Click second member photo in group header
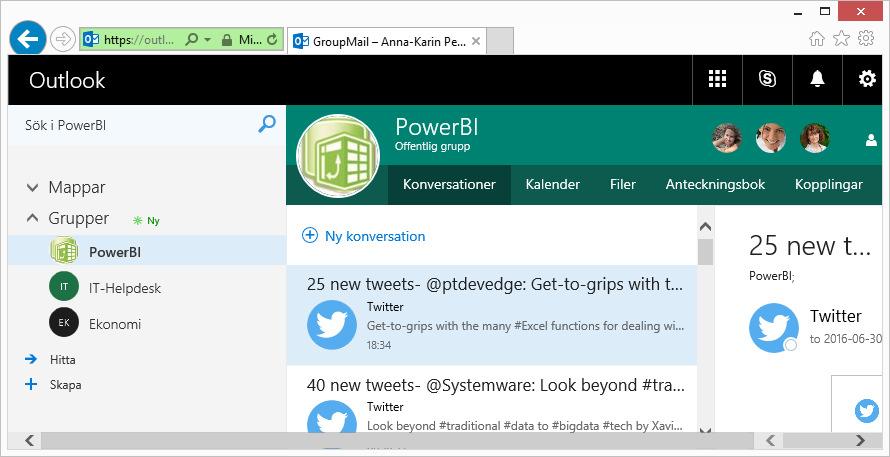This screenshot has height=457, width=890. (771, 138)
